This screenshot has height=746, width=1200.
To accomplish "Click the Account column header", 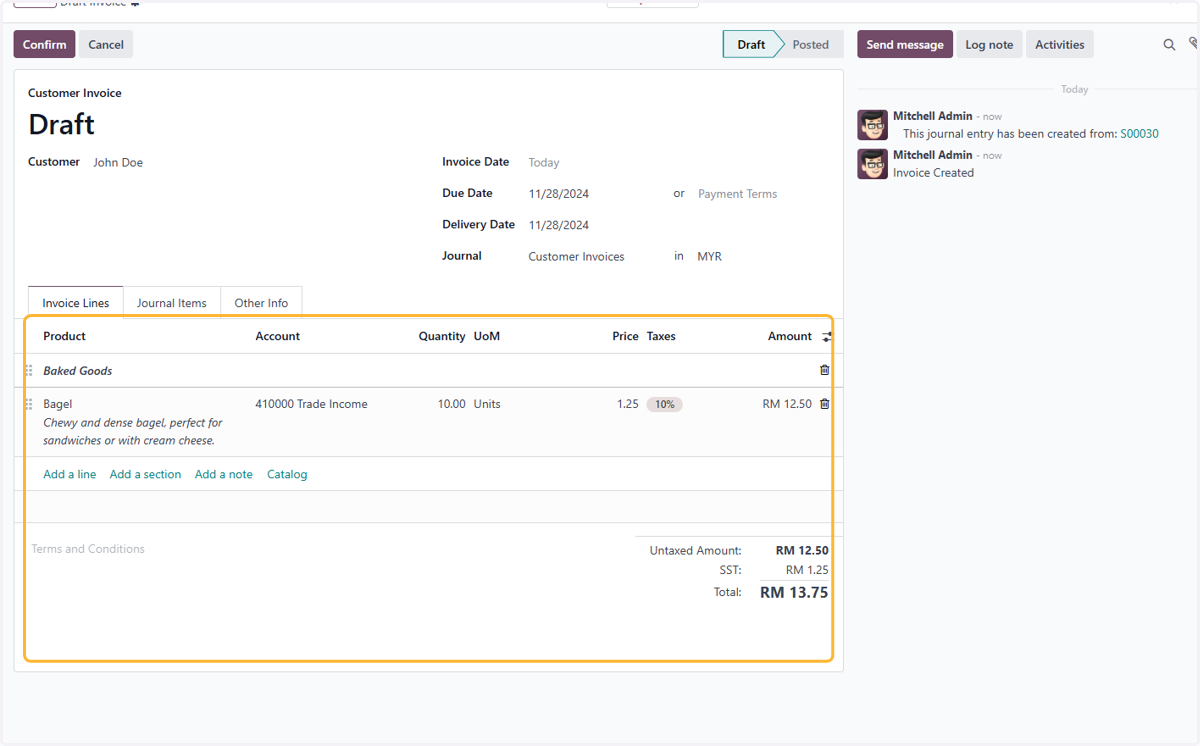I will point(277,336).
